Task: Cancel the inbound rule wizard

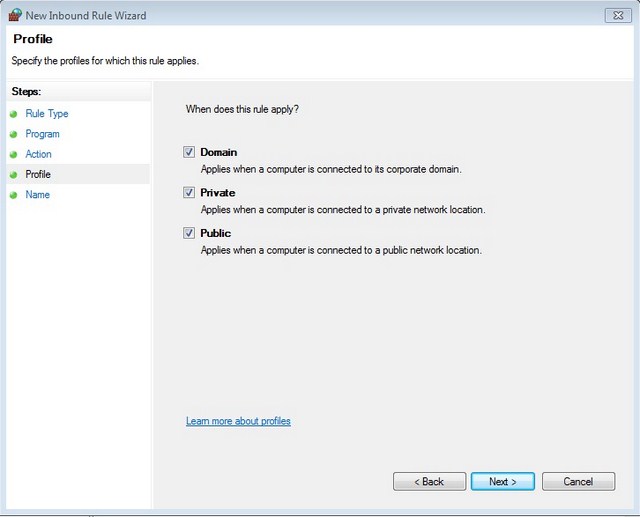Action: click(578, 481)
